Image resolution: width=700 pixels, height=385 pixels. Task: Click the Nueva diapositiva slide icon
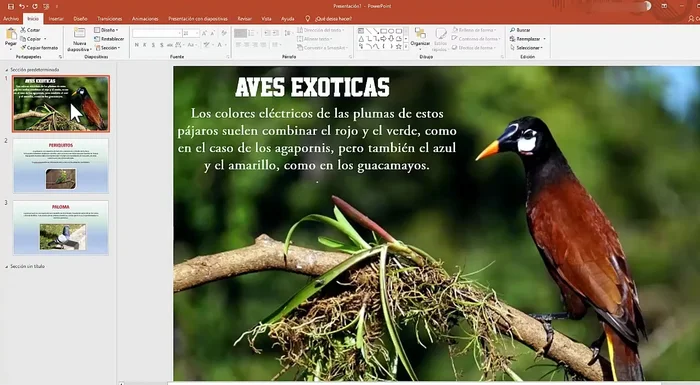pos(79,33)
